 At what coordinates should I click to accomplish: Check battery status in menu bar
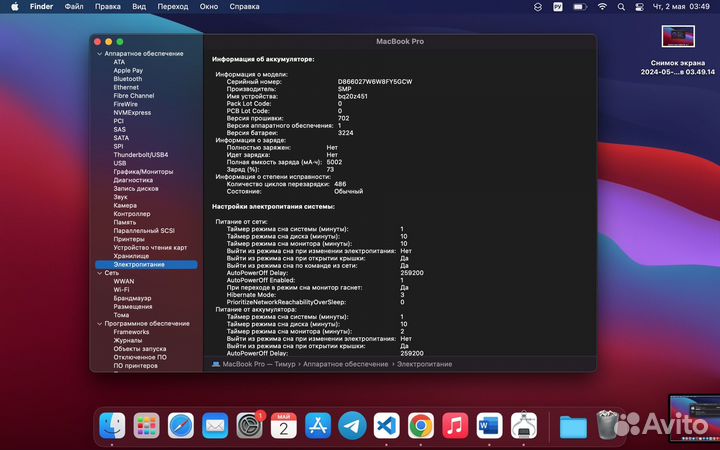coord(580,7)
